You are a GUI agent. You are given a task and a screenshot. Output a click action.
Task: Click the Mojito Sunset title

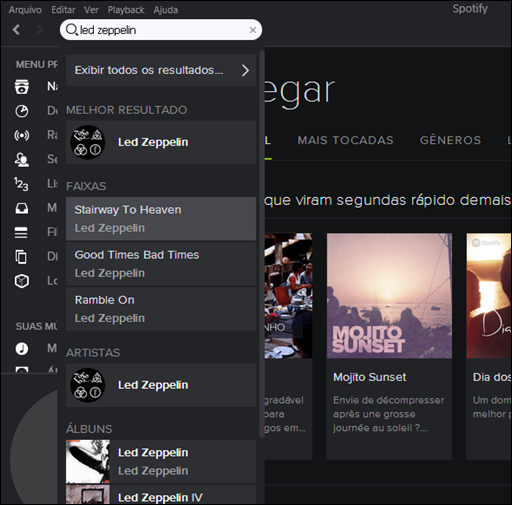[369, 377]
